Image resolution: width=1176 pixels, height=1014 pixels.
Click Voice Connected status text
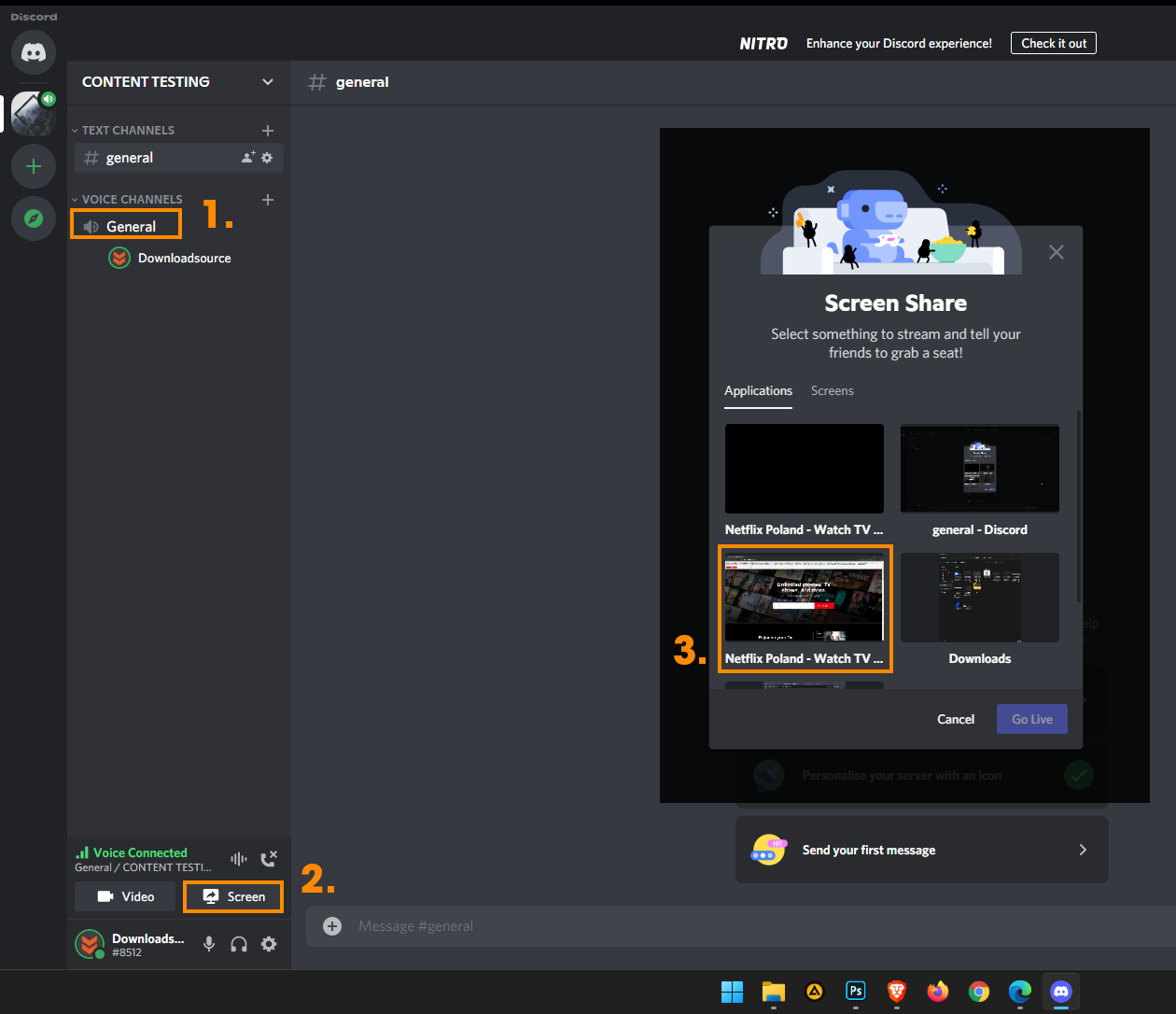click(140, 852)
